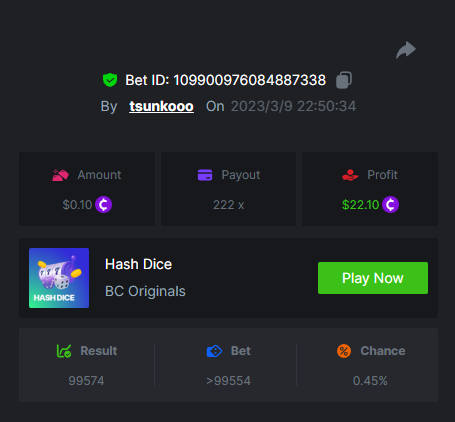Click the green Result chart icon

[x=64, y=351]
